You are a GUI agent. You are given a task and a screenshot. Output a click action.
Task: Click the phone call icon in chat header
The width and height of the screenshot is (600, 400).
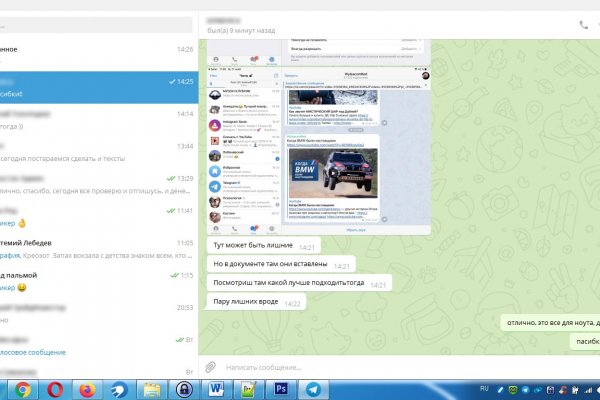tap(582, 25)
